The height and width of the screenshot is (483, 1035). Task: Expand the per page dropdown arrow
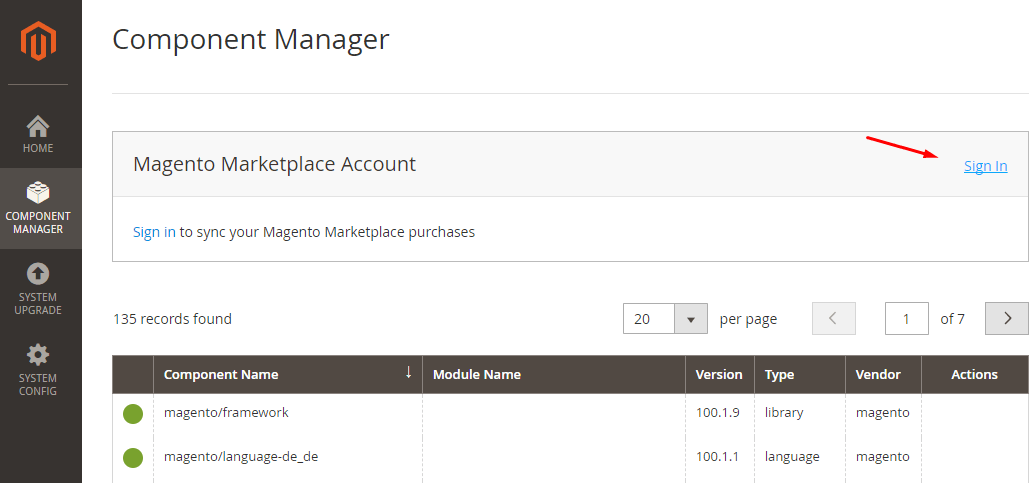coord(691,319)
